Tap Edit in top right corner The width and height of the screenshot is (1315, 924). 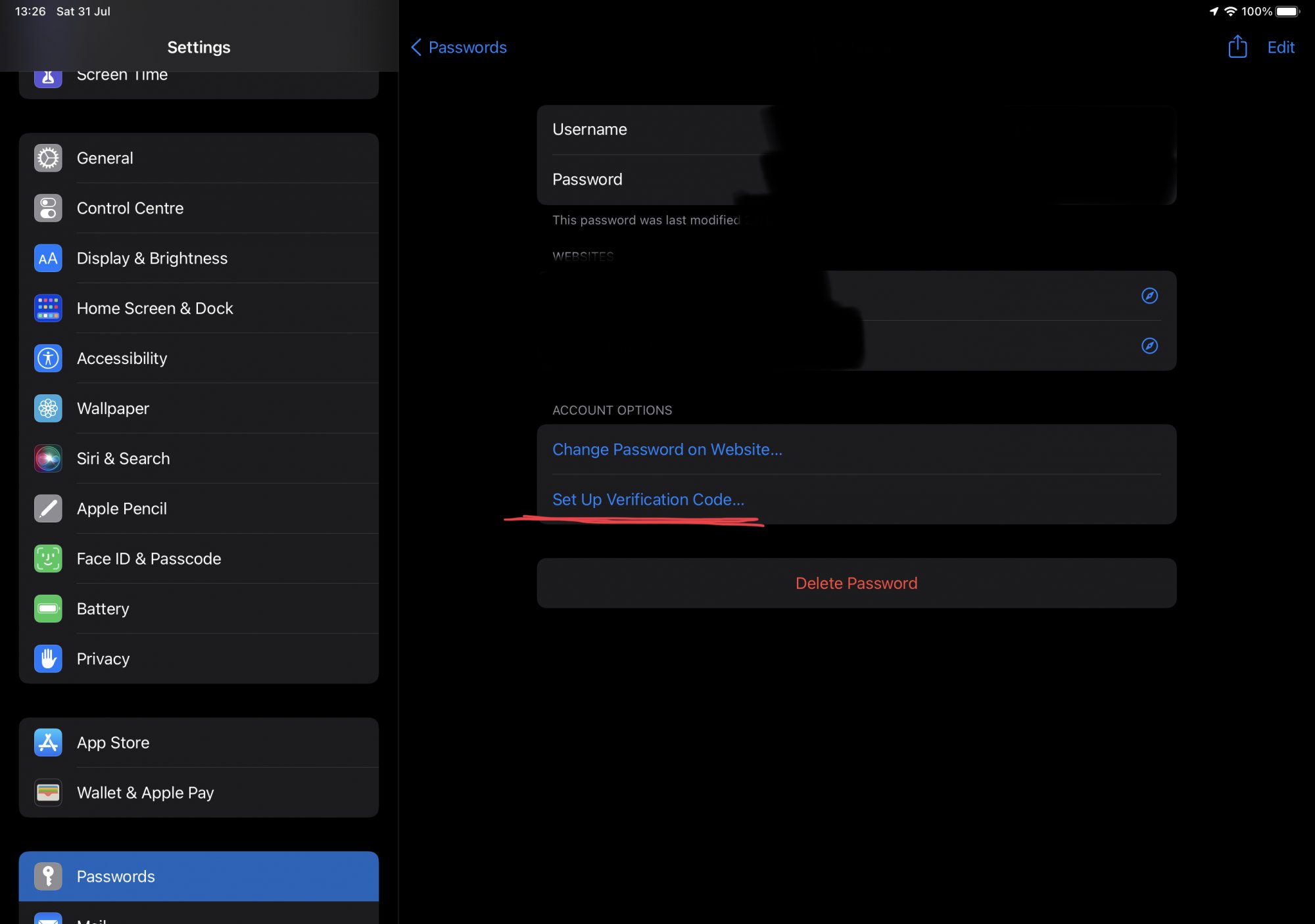(1280, 47)
